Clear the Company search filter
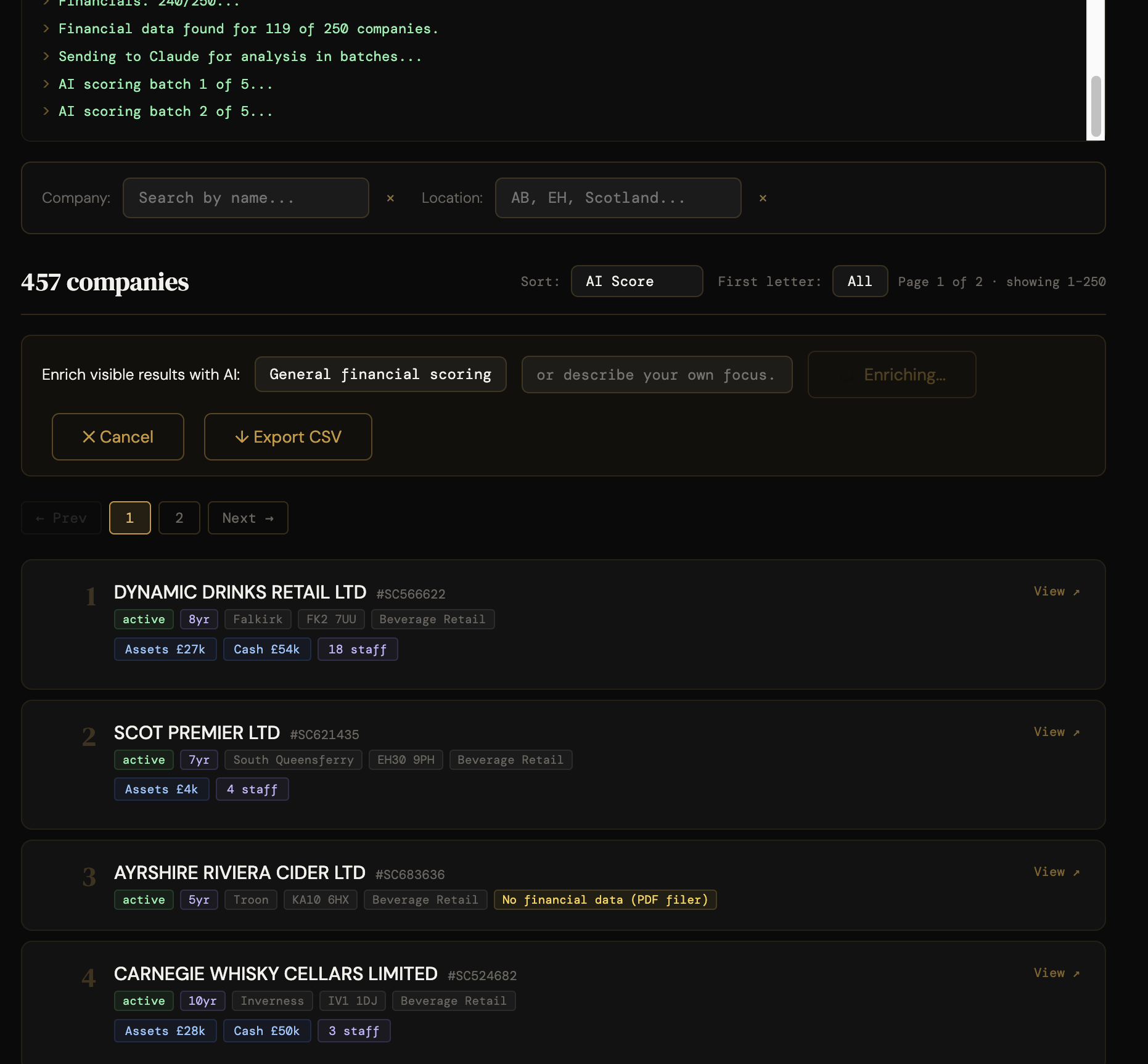This screenshot has height=1064, width=1148. click(390, 198)
